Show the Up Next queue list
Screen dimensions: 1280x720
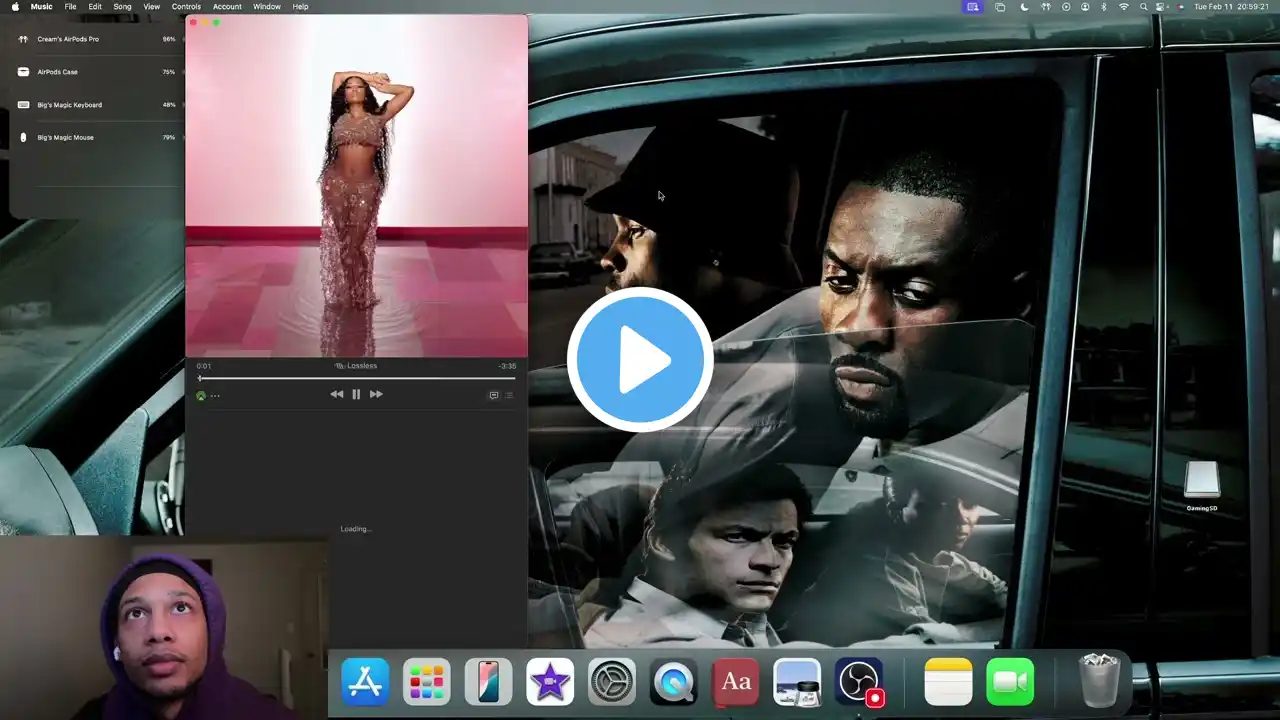tap(509, 395)
